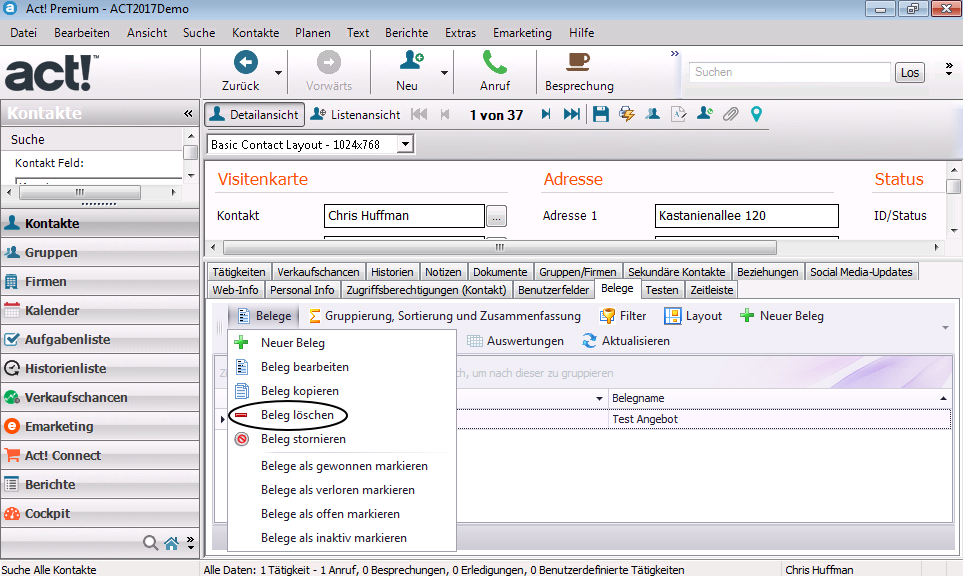Go to first record icon
This screenshot has width=963, height=576.
[x=419, y=114]
